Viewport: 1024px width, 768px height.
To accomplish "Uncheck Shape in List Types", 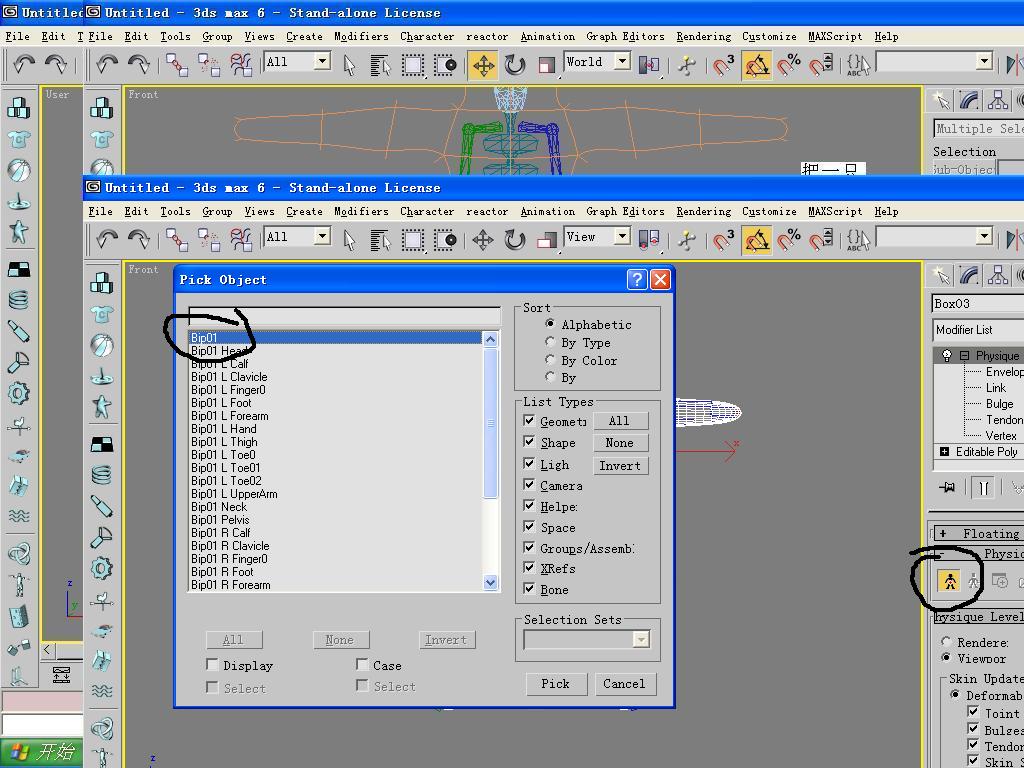I will pyautogui.click(x=530, y=442).
